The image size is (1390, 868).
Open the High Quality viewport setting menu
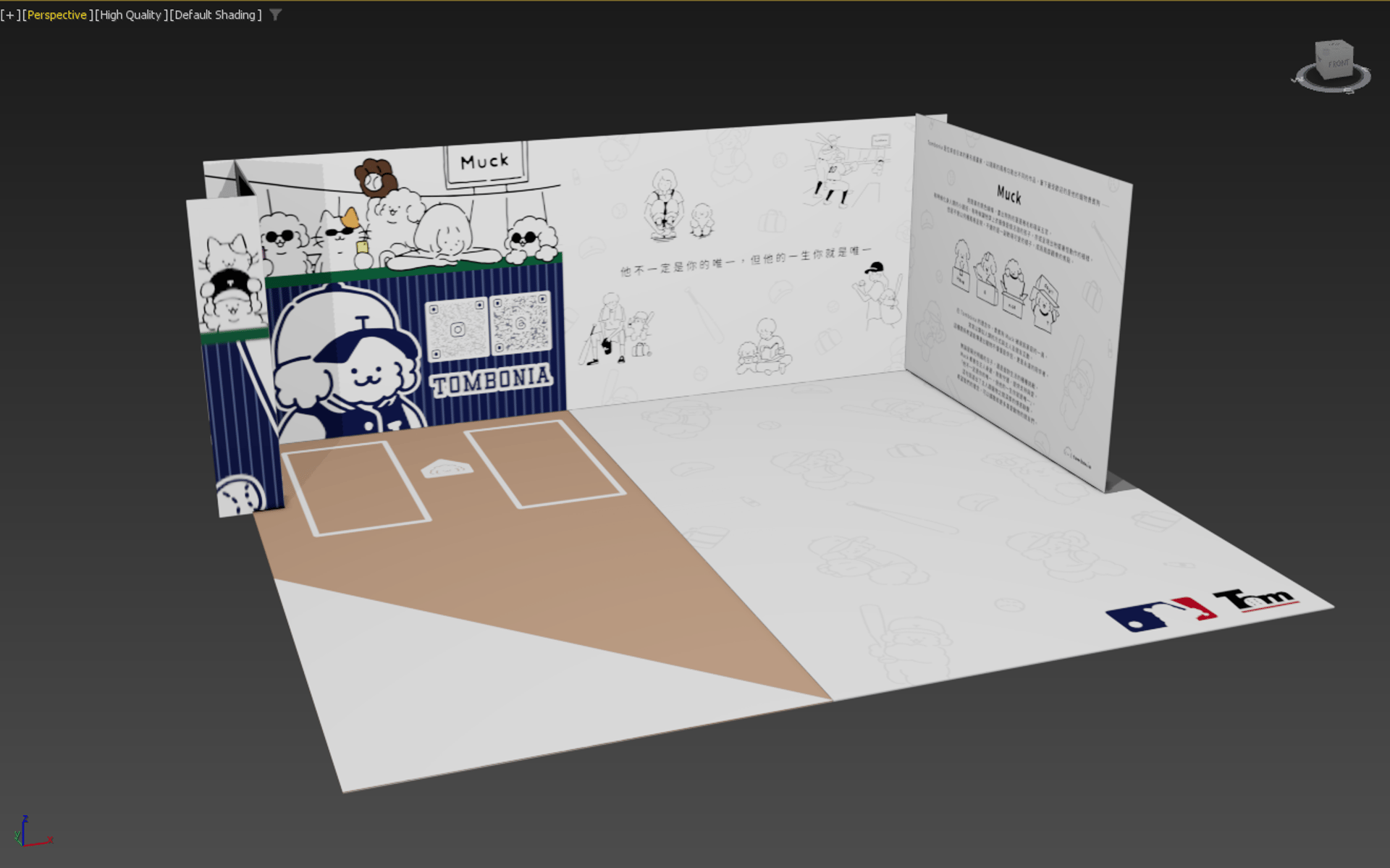130,14
